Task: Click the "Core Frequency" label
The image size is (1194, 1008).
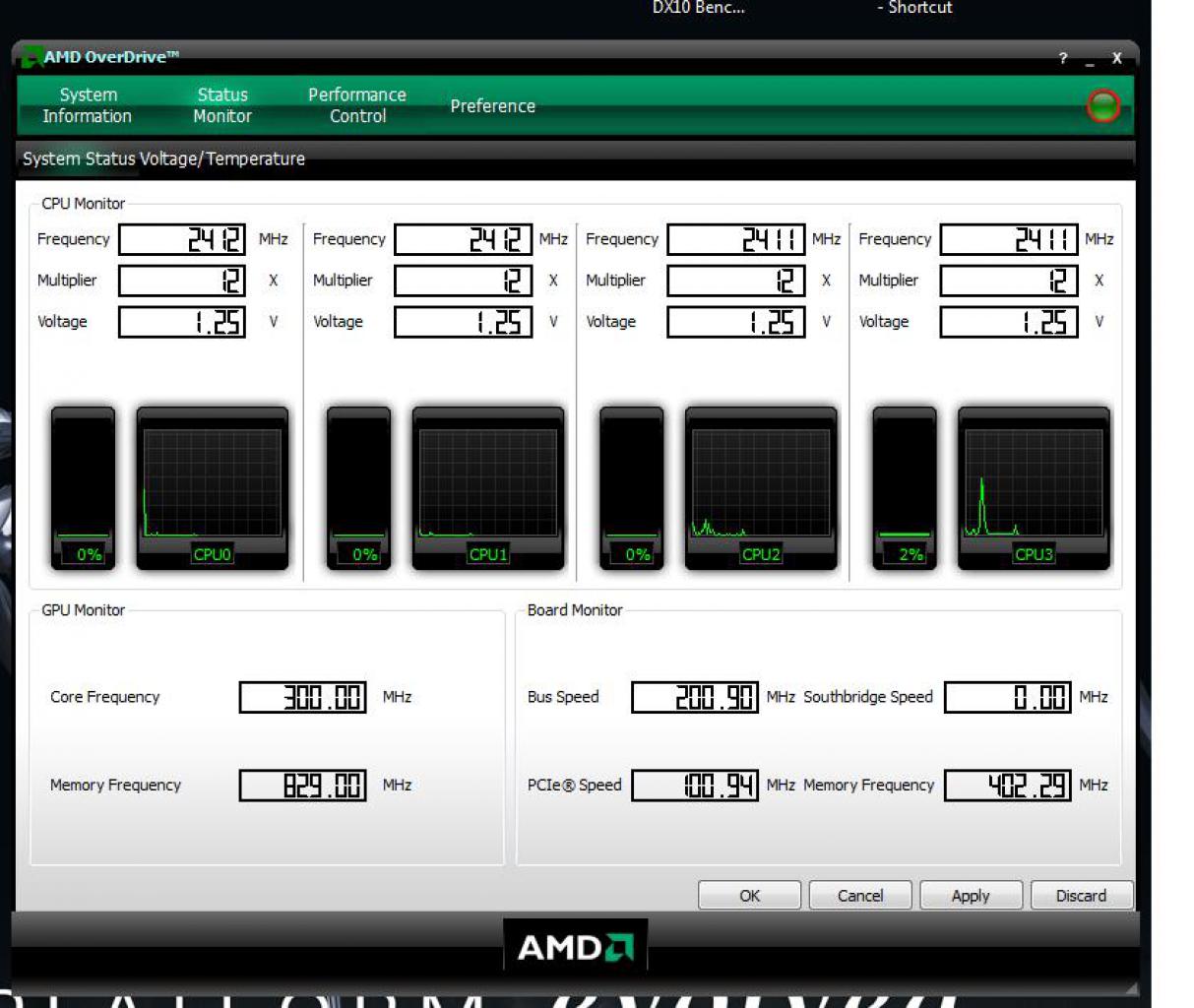Action: (104, 697)
